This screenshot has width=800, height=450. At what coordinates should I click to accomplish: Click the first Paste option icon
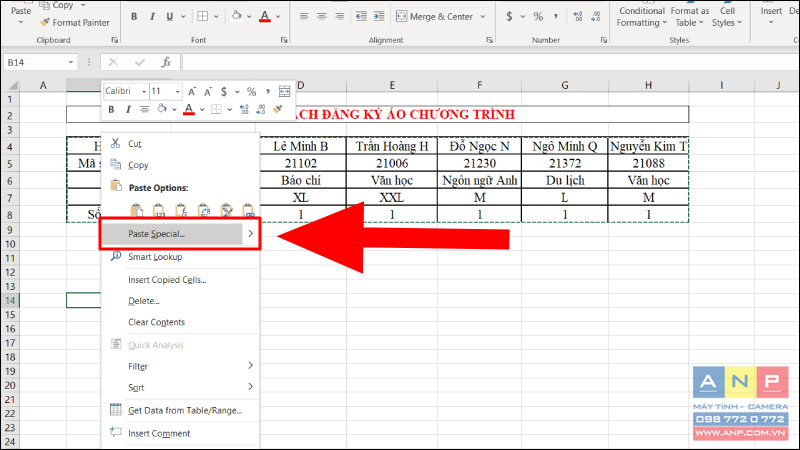tap(136, 210)
